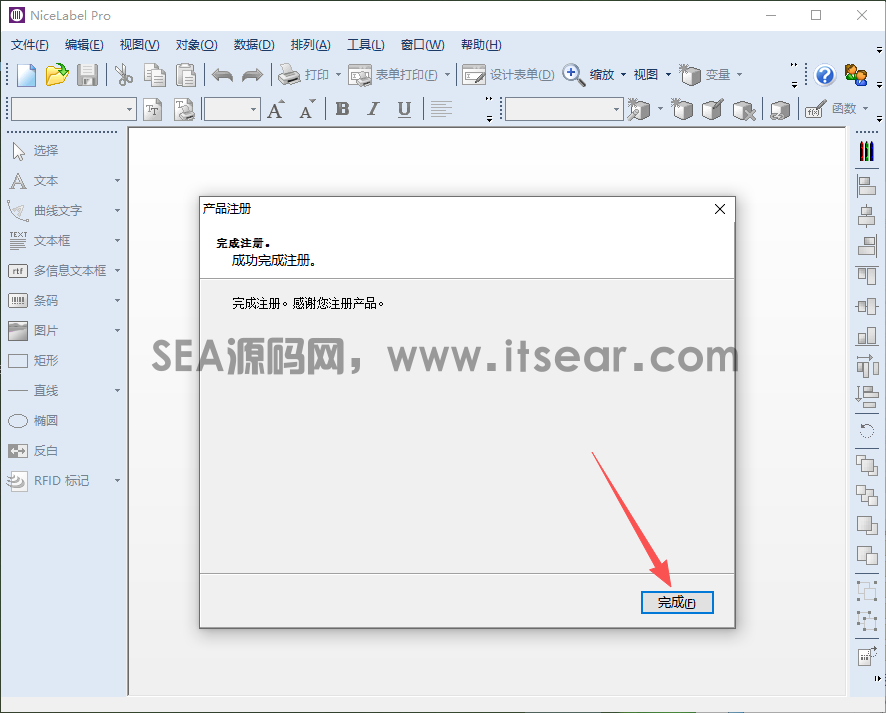Select the 图片 picture tool

click(x=34, y=331)
